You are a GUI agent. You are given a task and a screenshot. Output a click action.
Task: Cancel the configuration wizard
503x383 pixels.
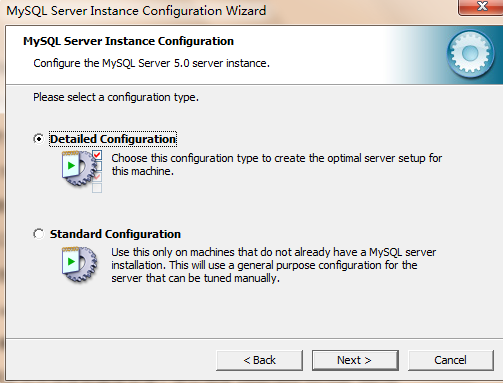450,360
